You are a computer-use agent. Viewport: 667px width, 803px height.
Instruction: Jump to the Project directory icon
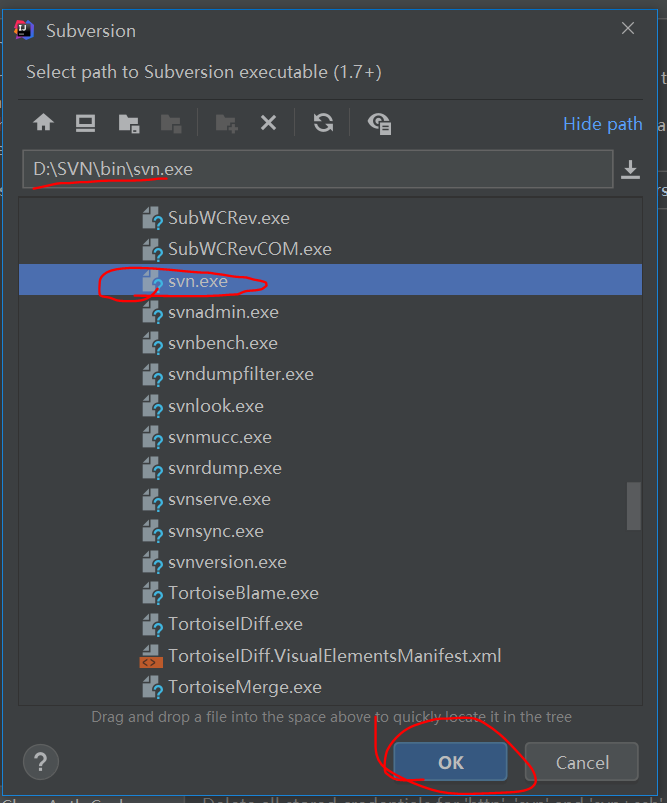(x=129, y=123)
